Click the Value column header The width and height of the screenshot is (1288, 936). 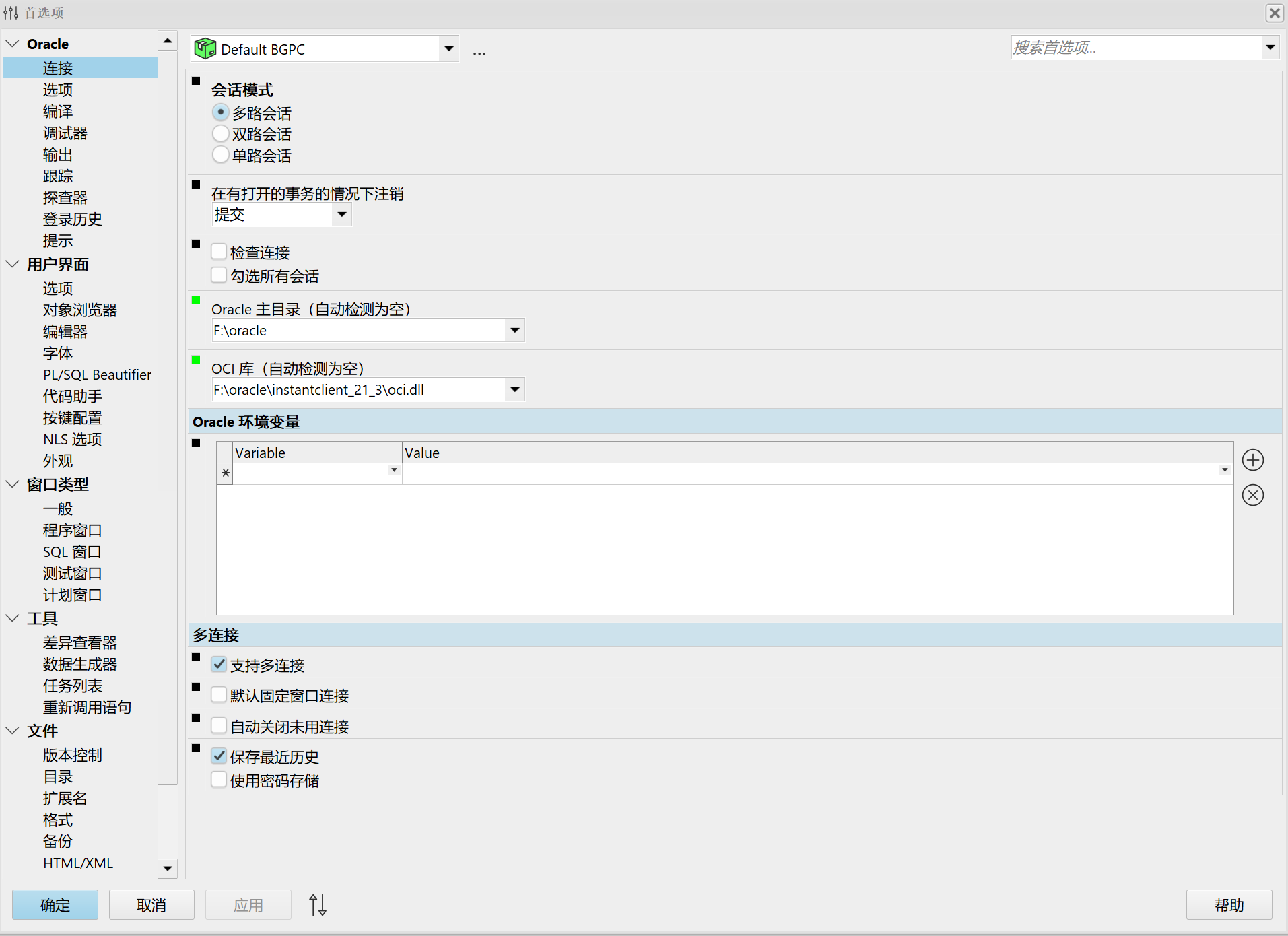tap(817, 453)
